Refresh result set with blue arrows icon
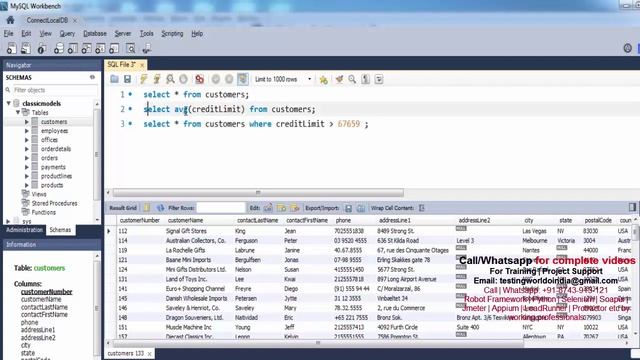This screenshot has width=640, height=360. pos(160,208)
